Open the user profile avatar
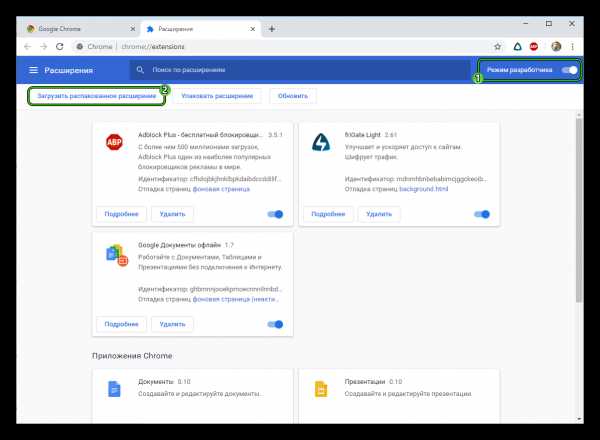This screenshot has height=440, width=600. [x=556, y=47]
